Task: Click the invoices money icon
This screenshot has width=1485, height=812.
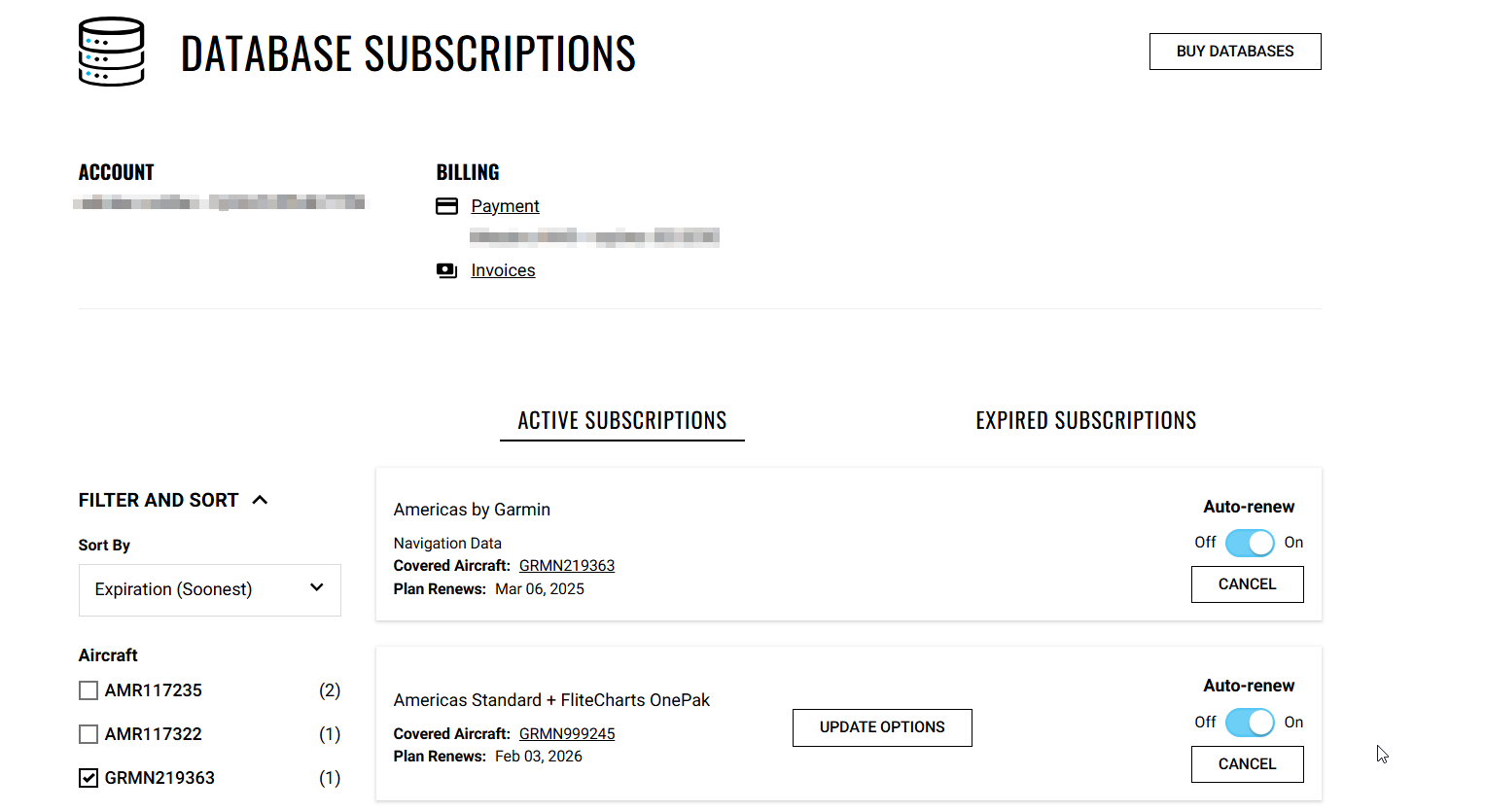Action: 446,270
